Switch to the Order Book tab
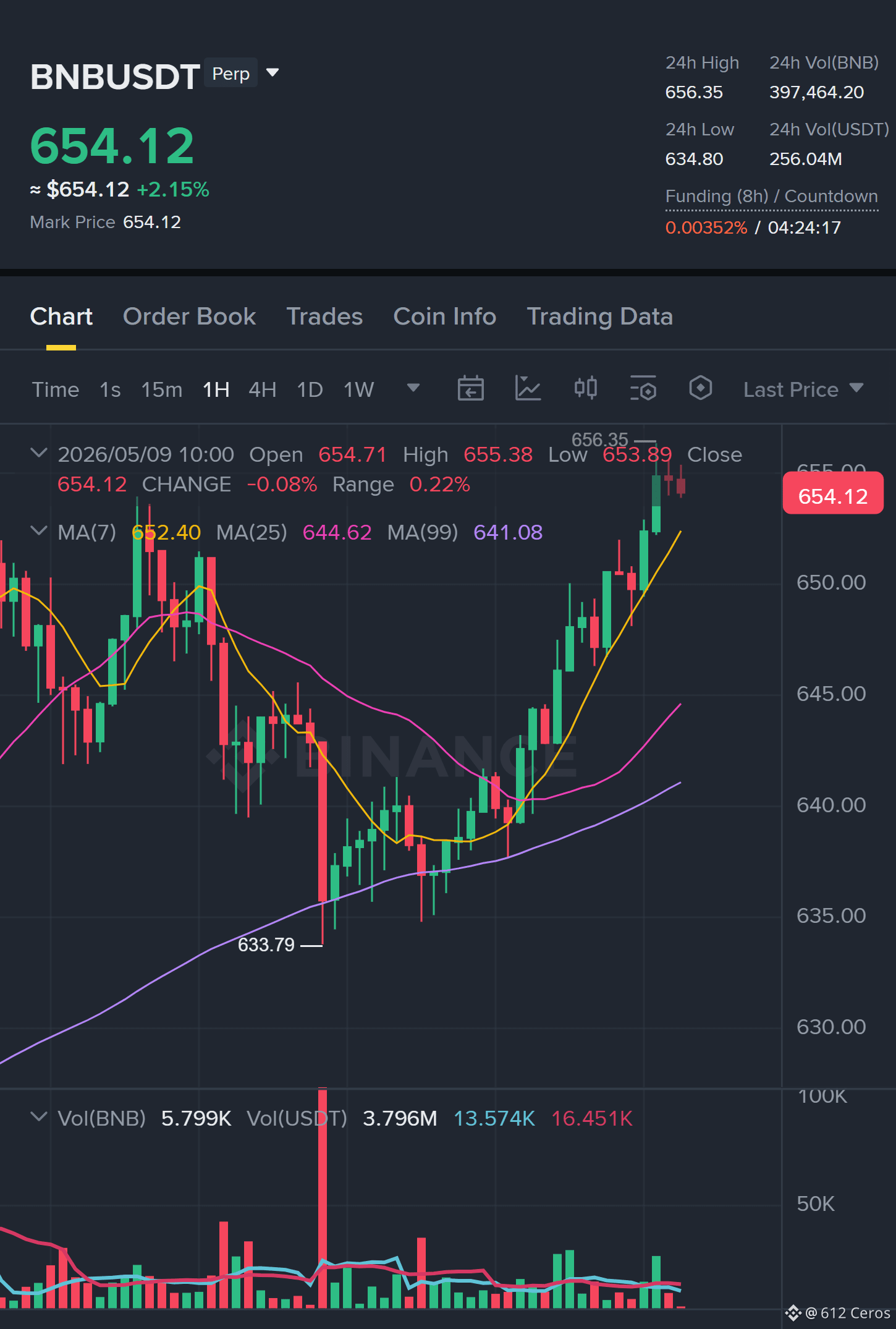Screen dimensions: 896x1329 coord(189,316)
